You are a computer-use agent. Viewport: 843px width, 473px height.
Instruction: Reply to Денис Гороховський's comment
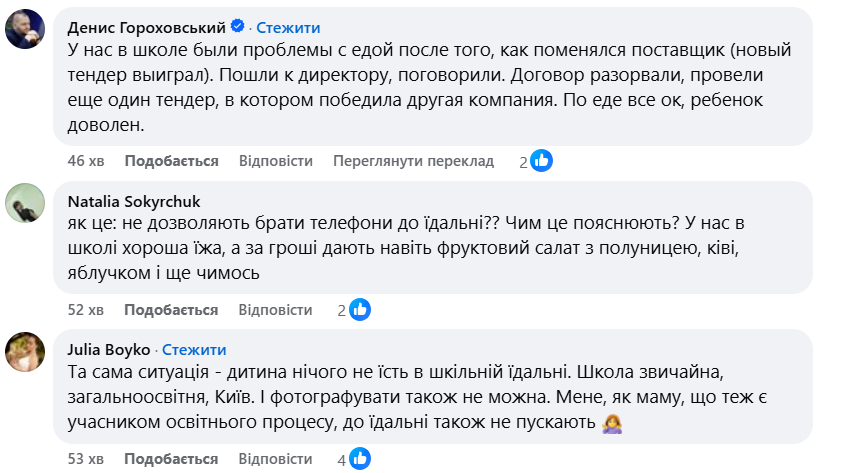pos(276,160)
